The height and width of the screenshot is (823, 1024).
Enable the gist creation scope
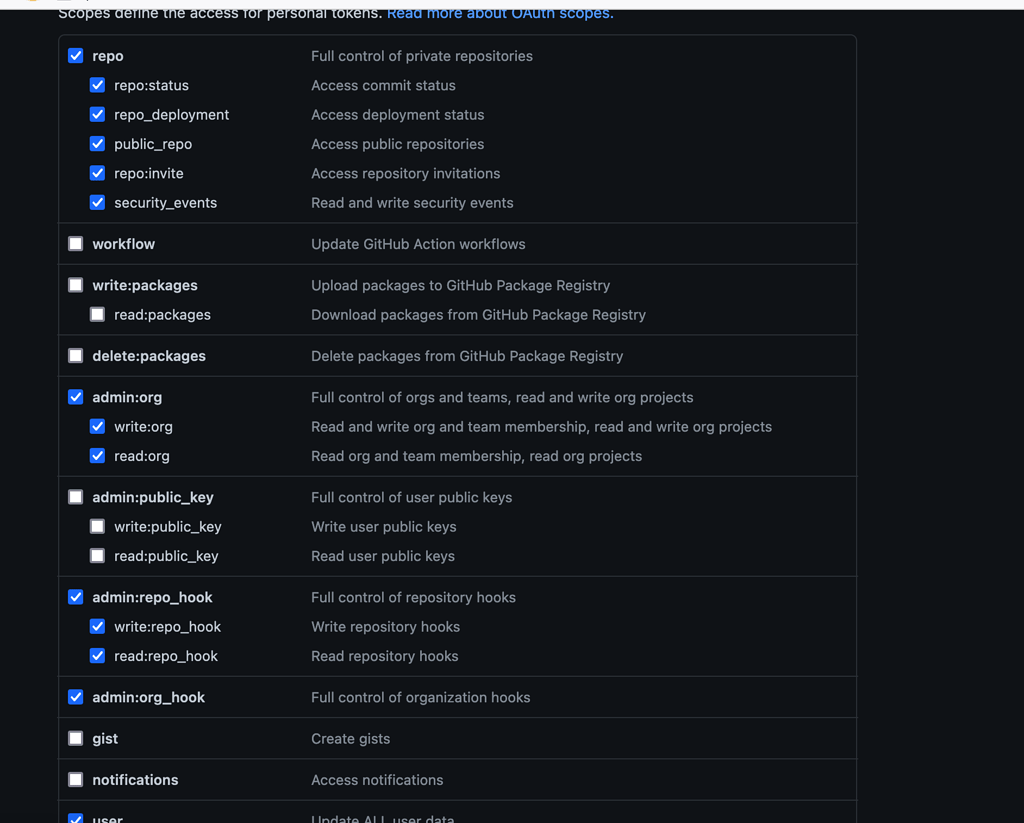click(75, 738)
